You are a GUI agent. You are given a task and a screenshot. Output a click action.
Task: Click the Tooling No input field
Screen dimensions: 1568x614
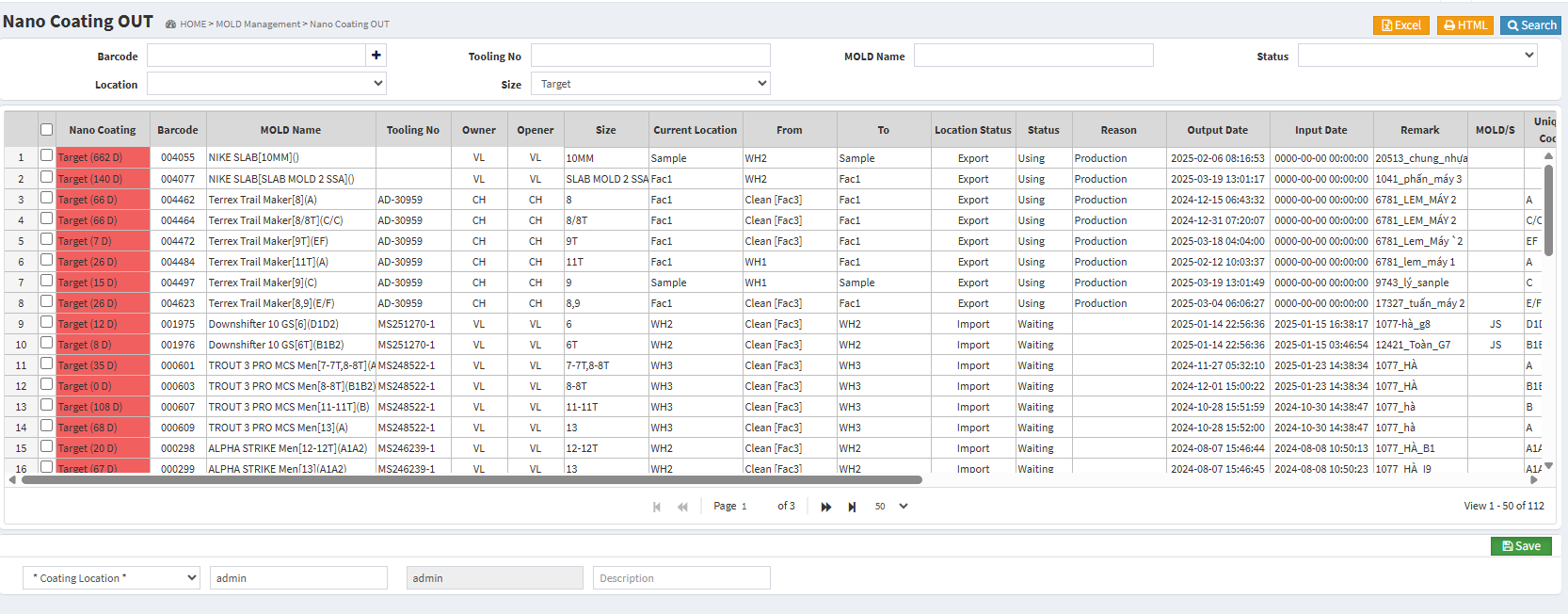[650, 56]
